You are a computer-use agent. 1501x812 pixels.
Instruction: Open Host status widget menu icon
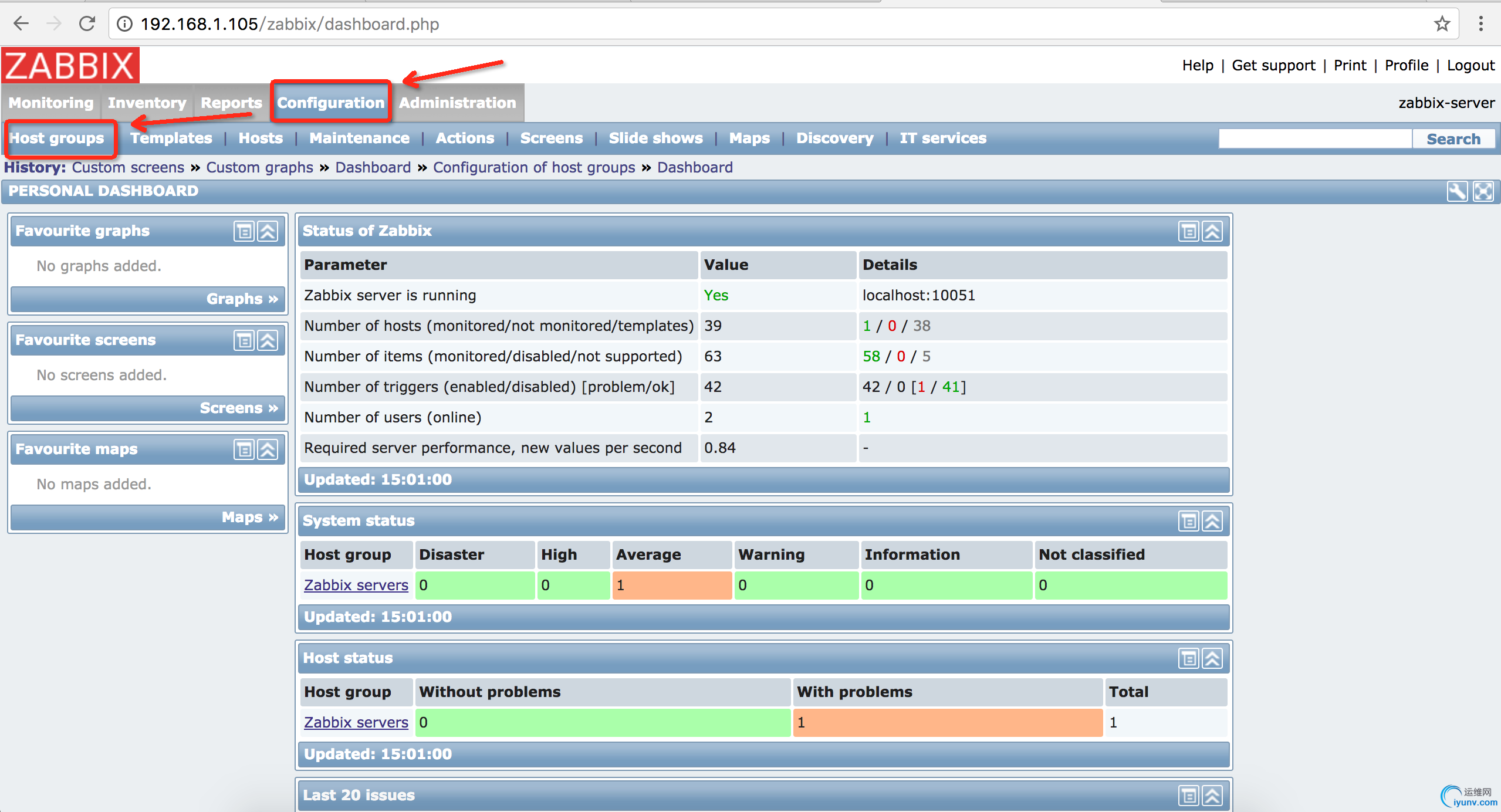[x=1189, y=658]
